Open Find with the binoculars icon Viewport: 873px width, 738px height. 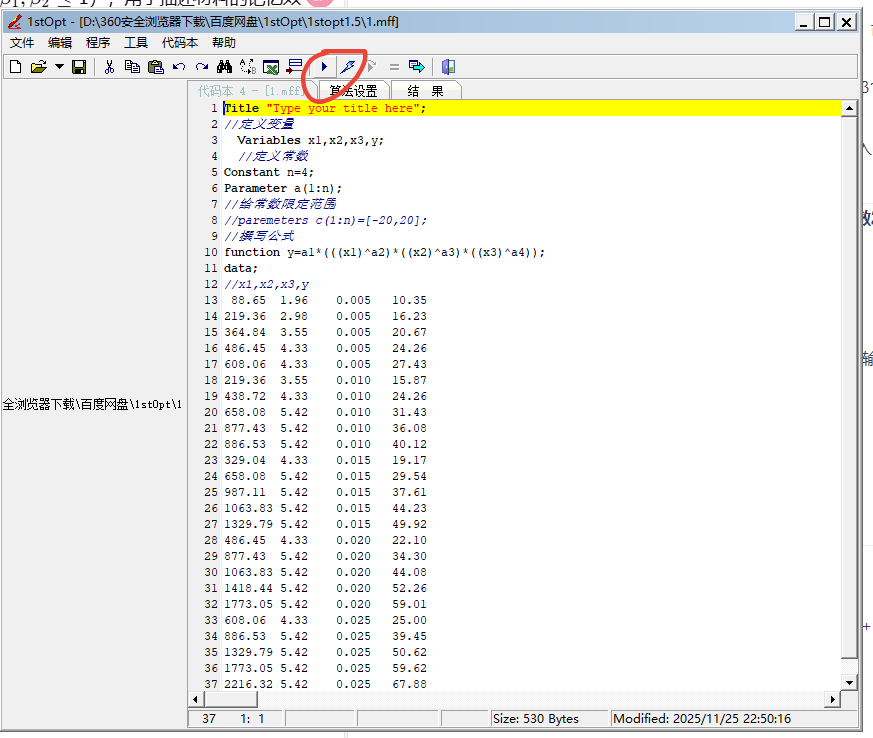point(224,67)
